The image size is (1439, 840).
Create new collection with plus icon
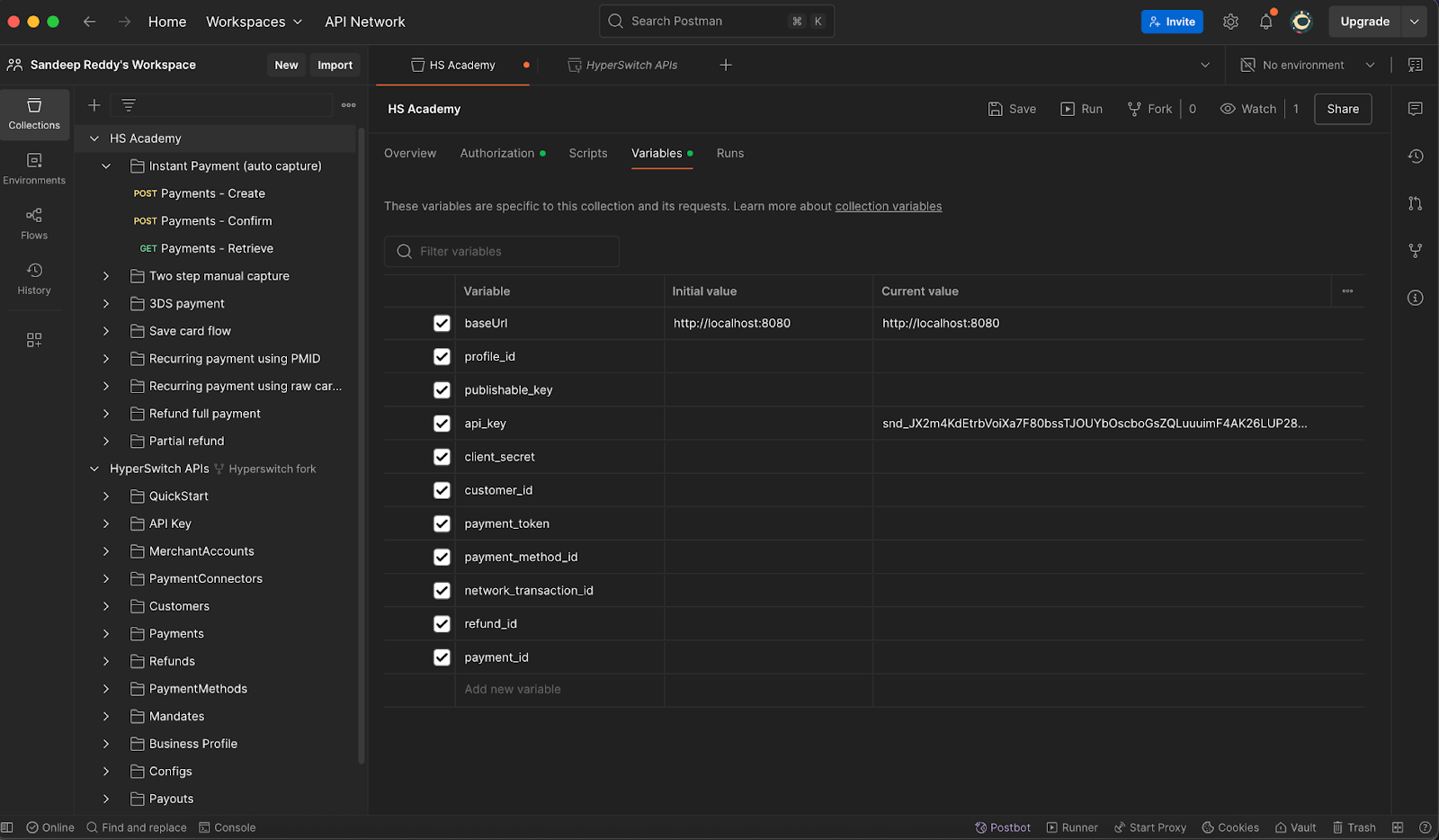[x=94, y=105]
